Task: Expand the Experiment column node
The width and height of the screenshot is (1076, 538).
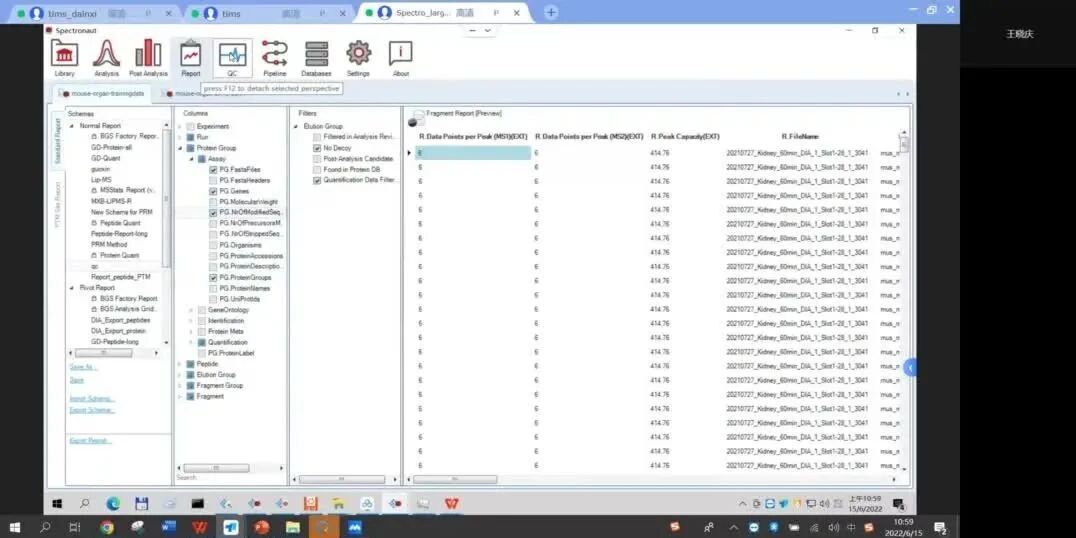Action: 180,127
